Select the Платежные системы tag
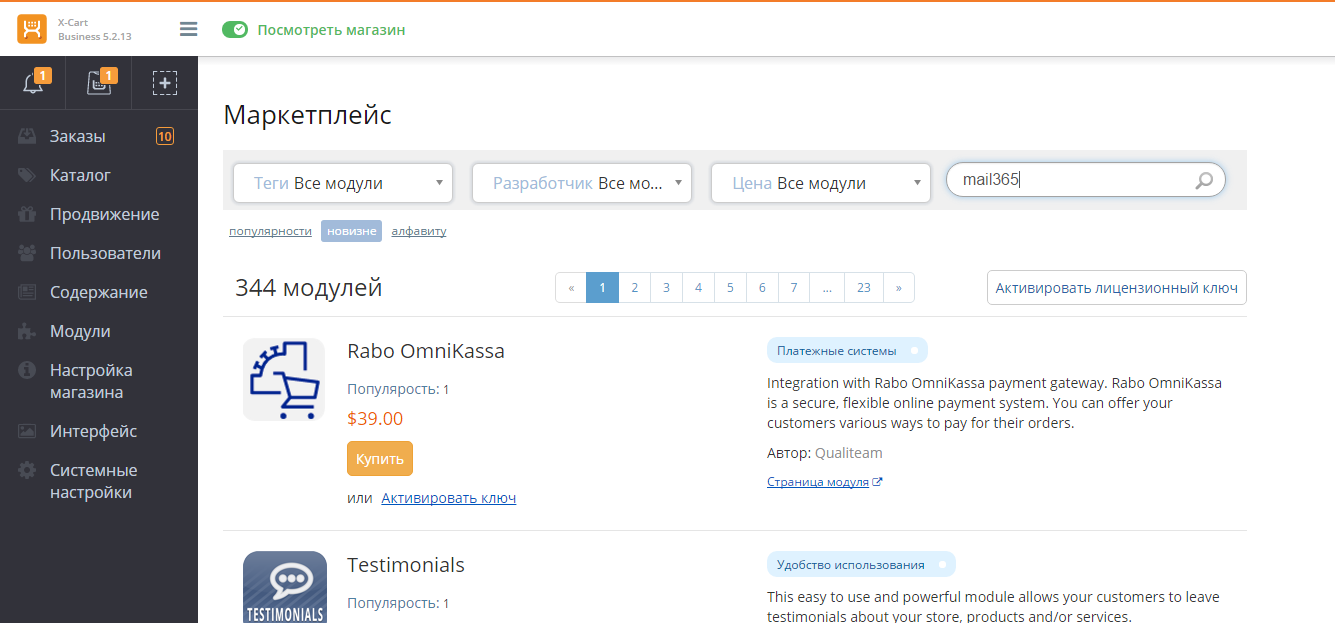The width and height of the screenshot is (1335, 623). (x=847, y=351)
